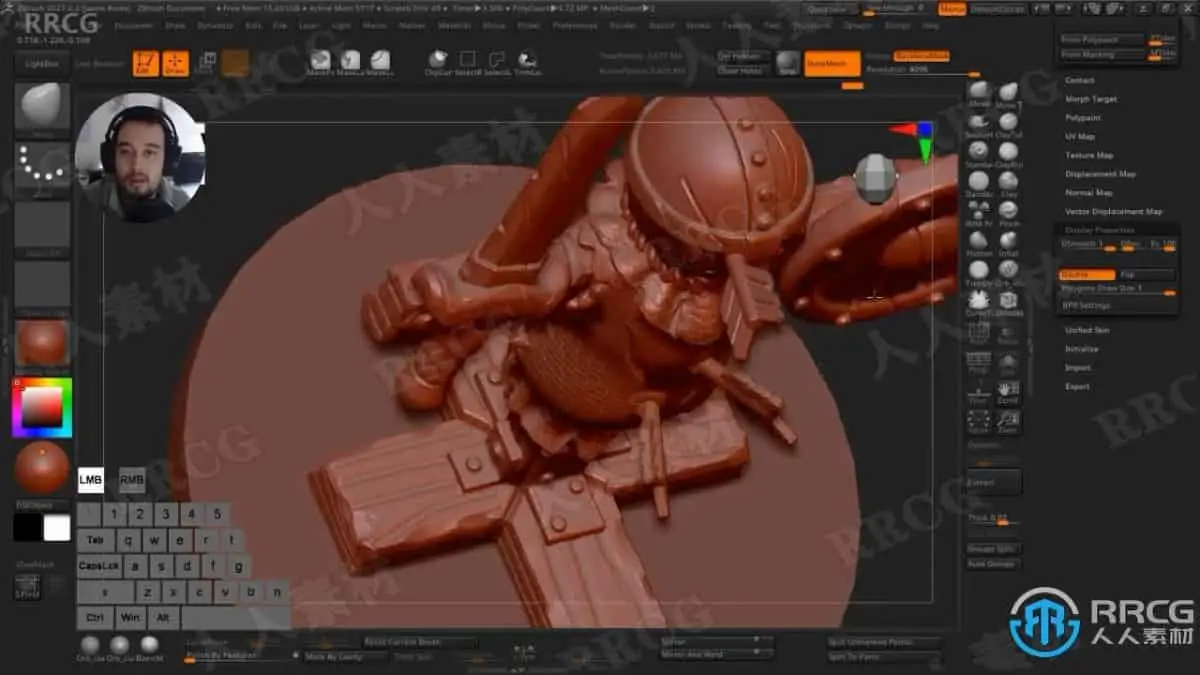Open the symmetry icon in bottom shelf
Image resolution: width=1200 pixels, height=675 pixels.
click(523, 654)
